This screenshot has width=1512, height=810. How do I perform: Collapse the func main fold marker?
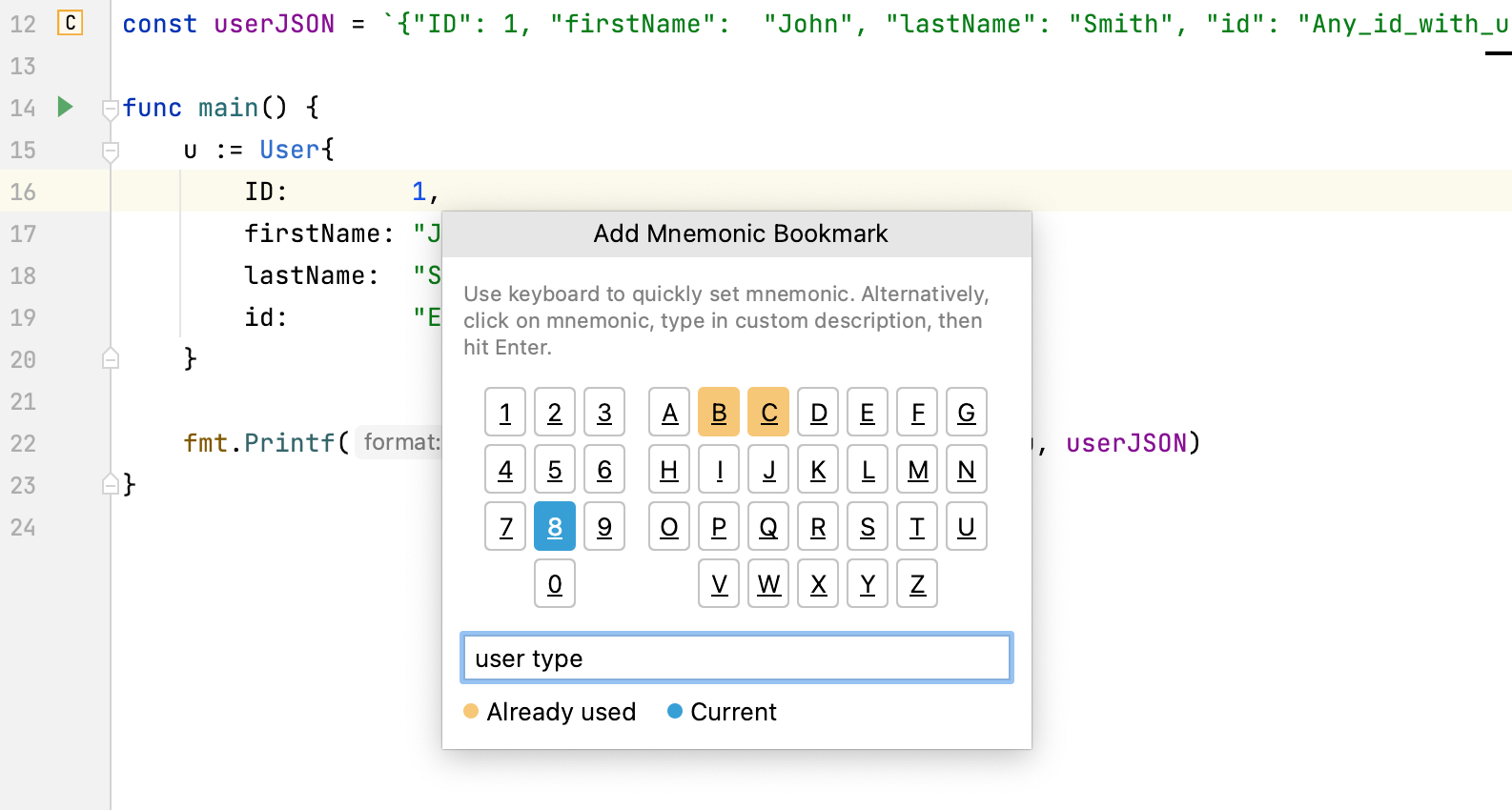point(111,109)
